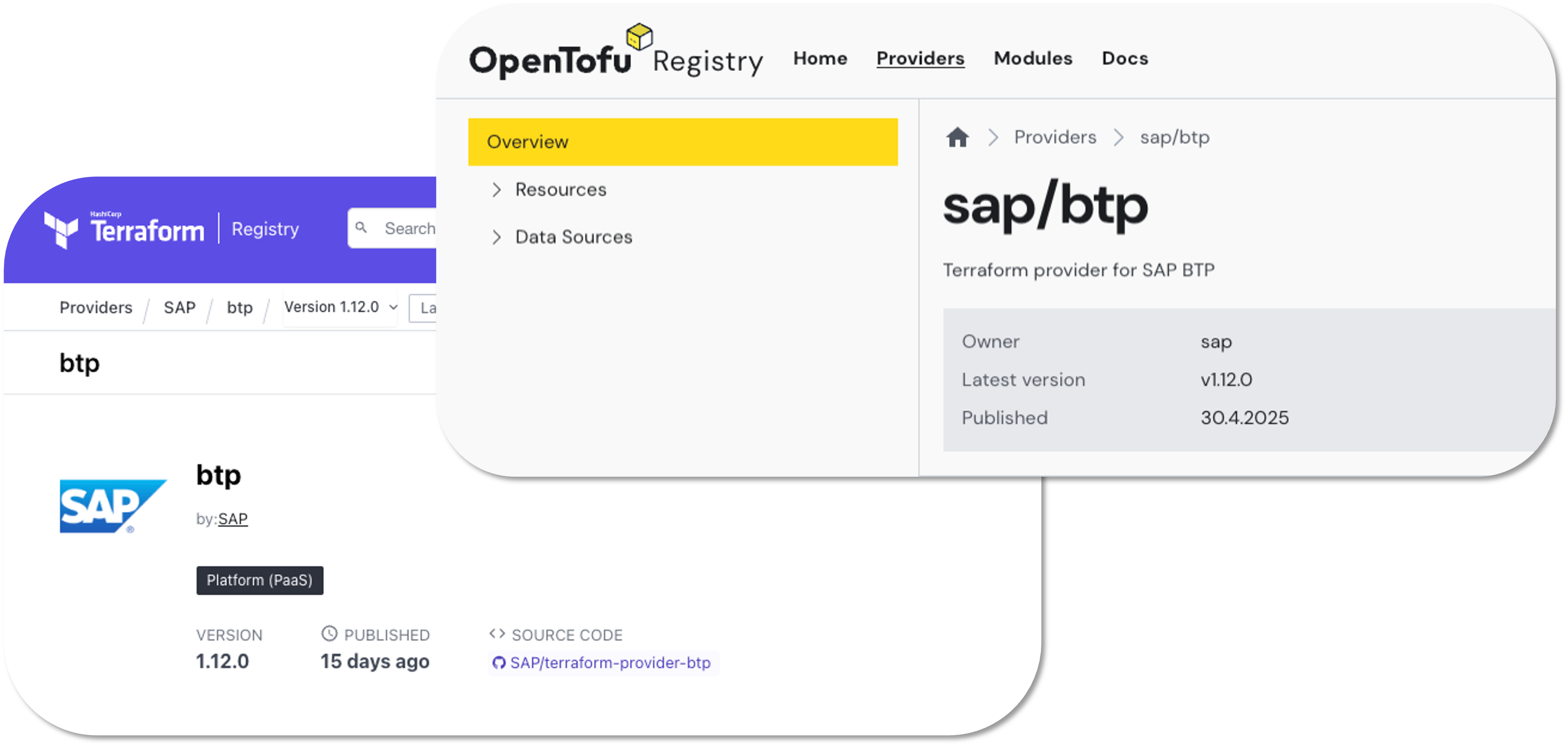Click the btp provider name beside SAP logo
Screen dimensions: 1568x746
click(219, 476)
